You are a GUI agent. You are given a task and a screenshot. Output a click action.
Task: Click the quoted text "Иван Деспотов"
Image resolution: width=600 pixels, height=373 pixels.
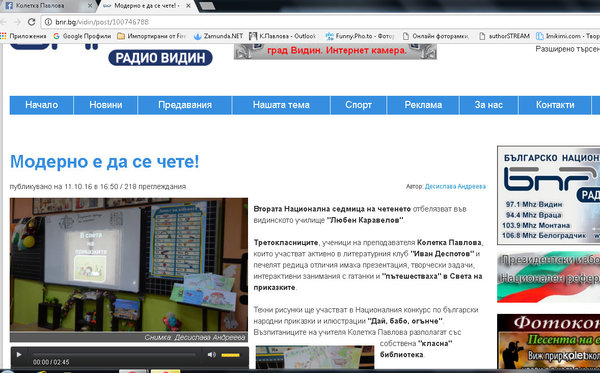tap(442, 253)
